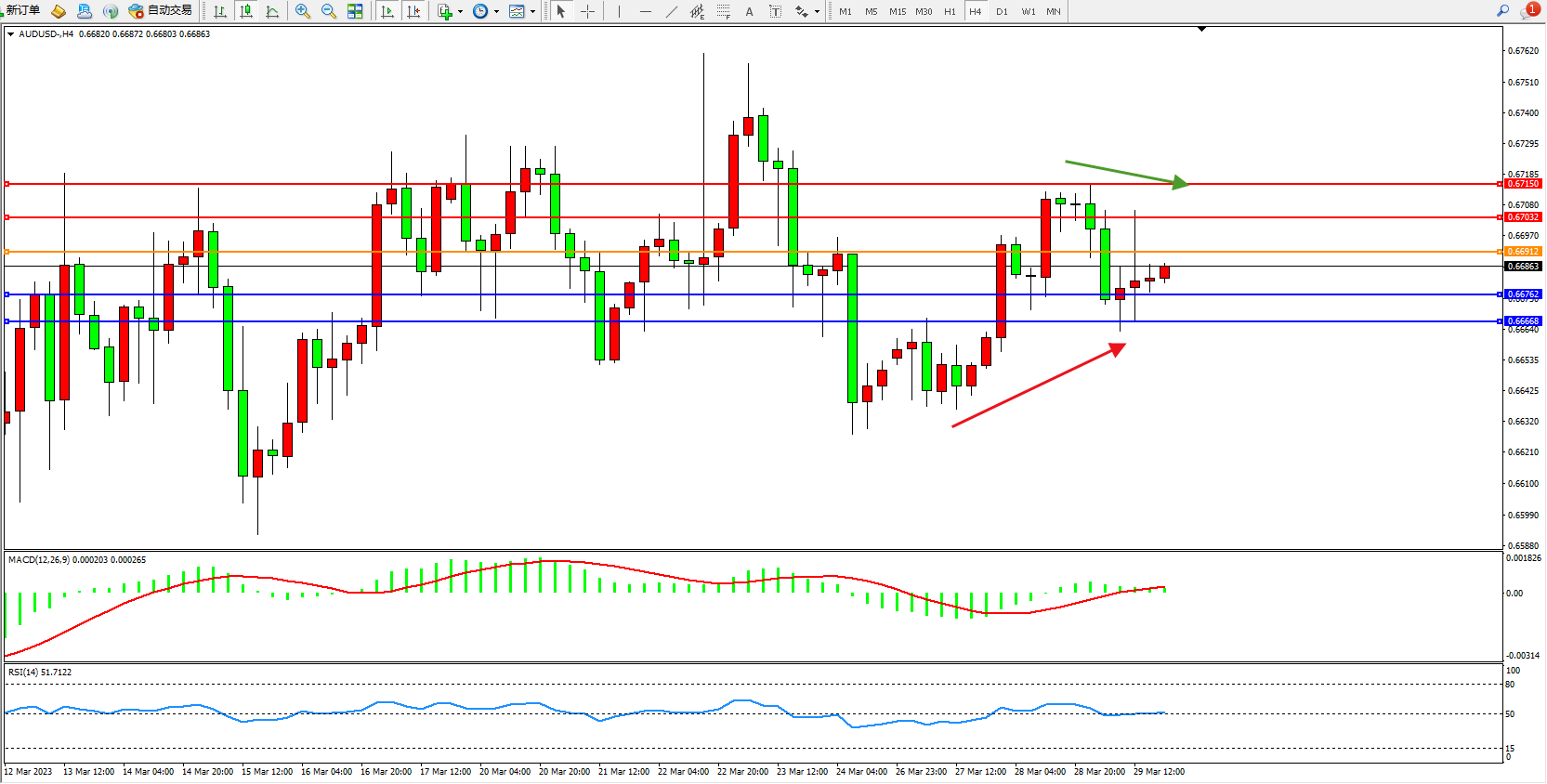Click the zoom out magnifier icon
1547x784 pixels.
coord(328,11)
